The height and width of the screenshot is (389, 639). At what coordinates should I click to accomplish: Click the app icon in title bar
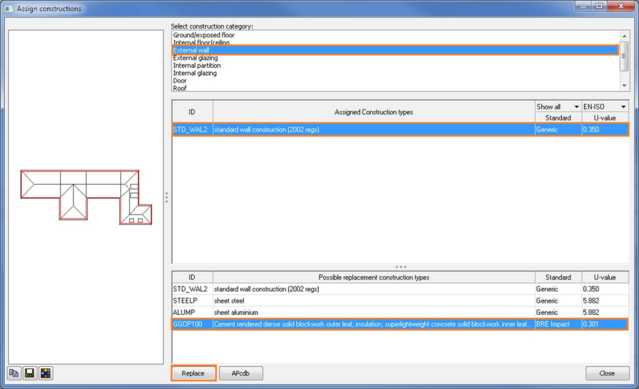9,8
